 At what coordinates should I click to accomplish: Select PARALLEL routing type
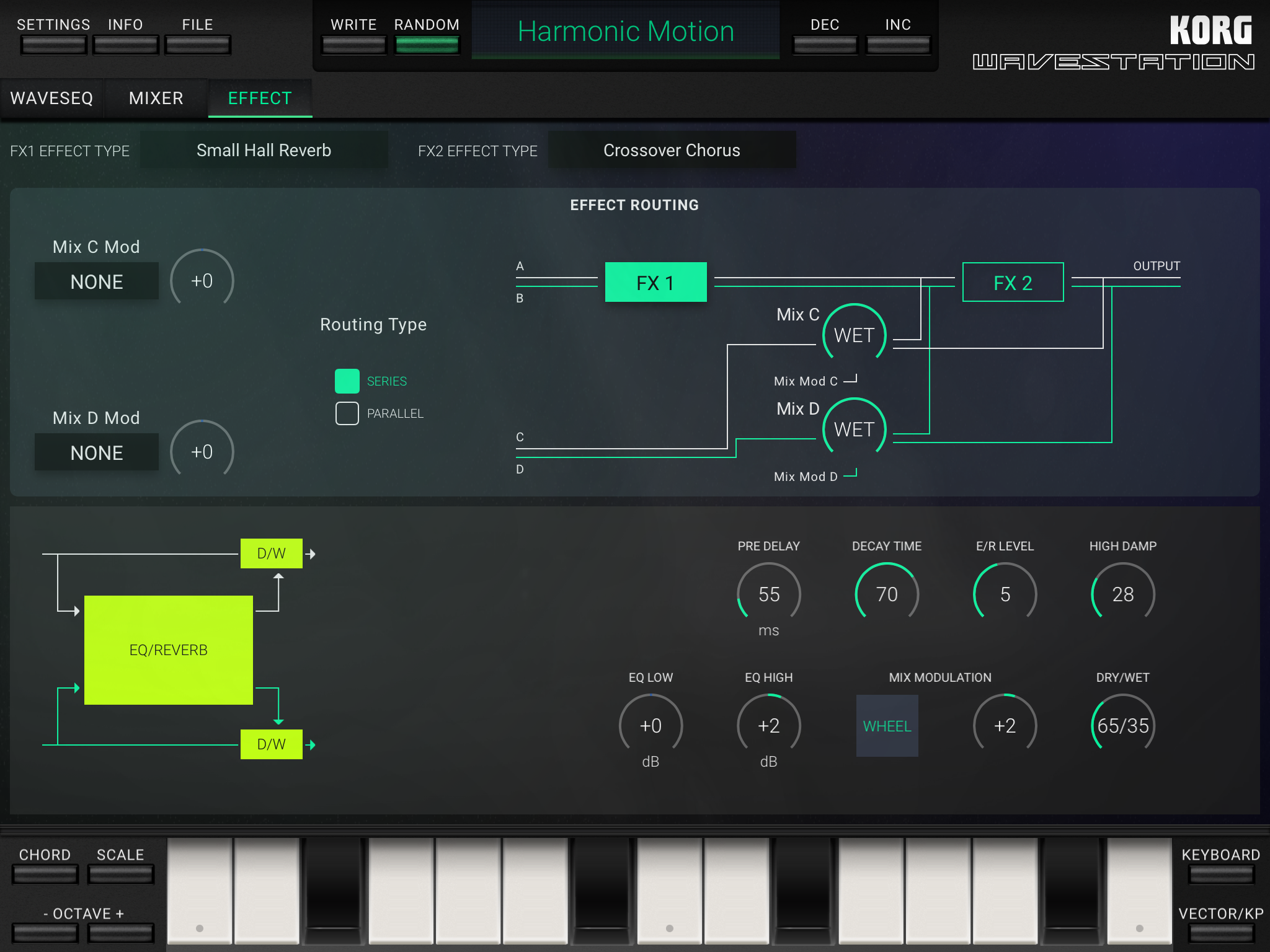point(347,413)
